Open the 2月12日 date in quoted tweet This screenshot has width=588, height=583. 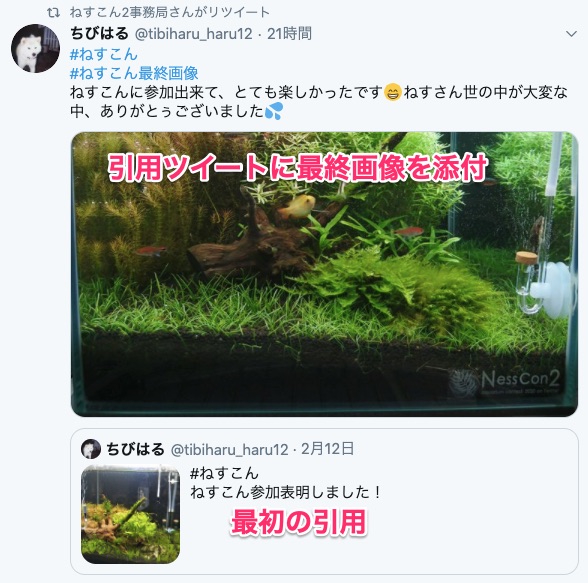(x=327, y=449)
